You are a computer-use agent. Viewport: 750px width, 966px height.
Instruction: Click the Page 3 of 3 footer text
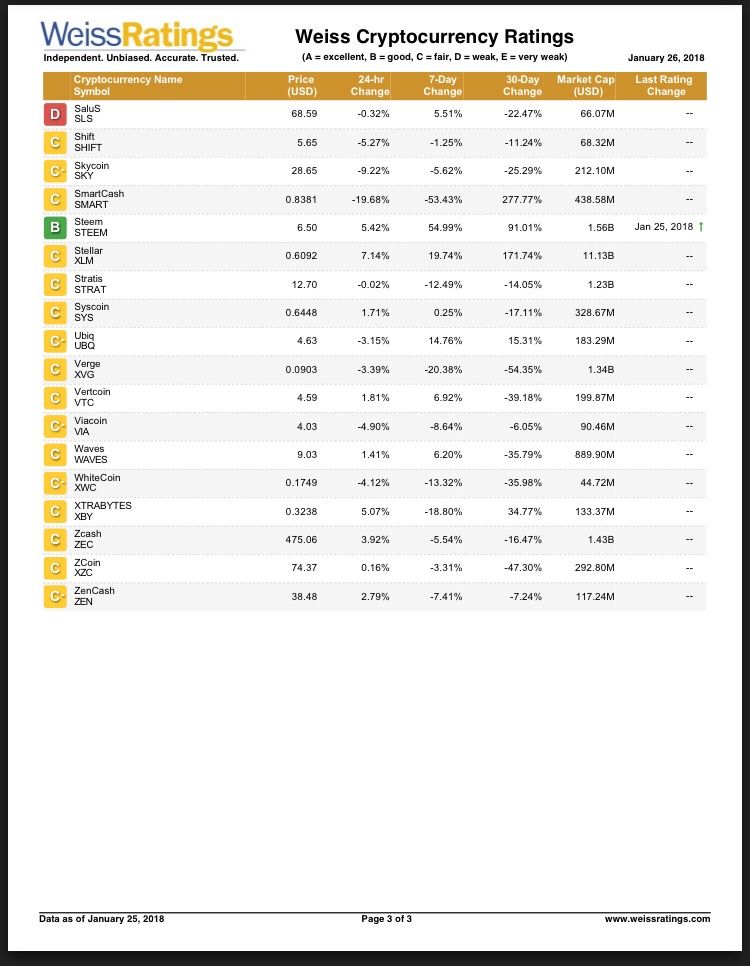coord(386,919)
